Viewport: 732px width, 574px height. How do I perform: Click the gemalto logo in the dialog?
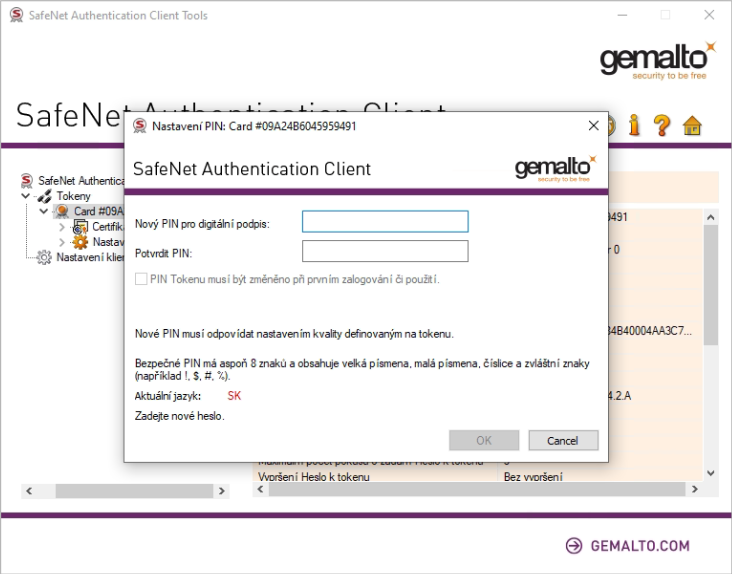[x=556, y=168]
